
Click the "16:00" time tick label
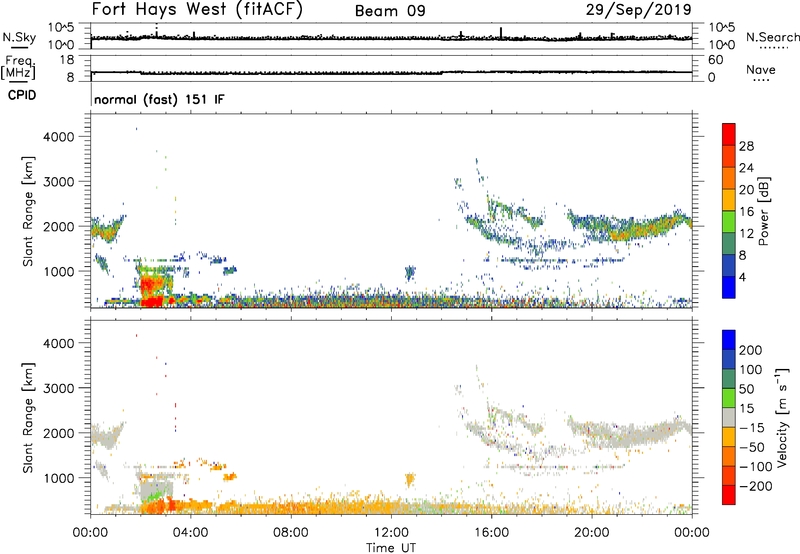pos(491,533)
